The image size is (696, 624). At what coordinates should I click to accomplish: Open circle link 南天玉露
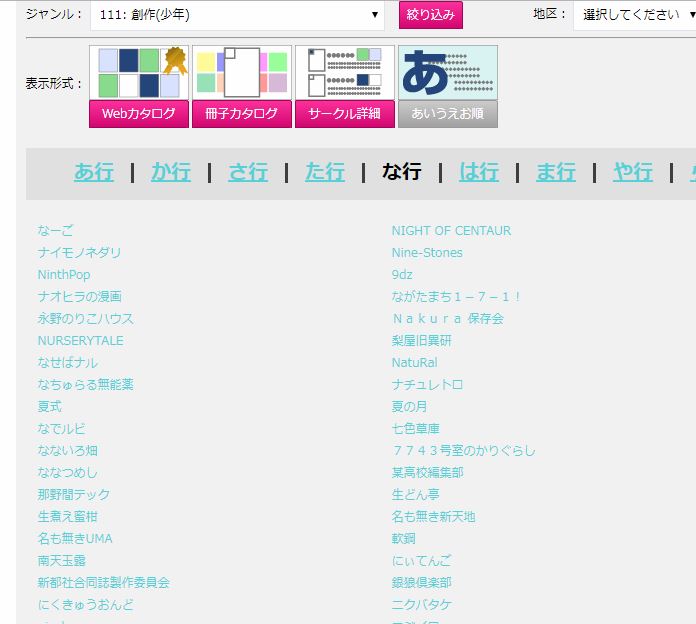point(62,561)
